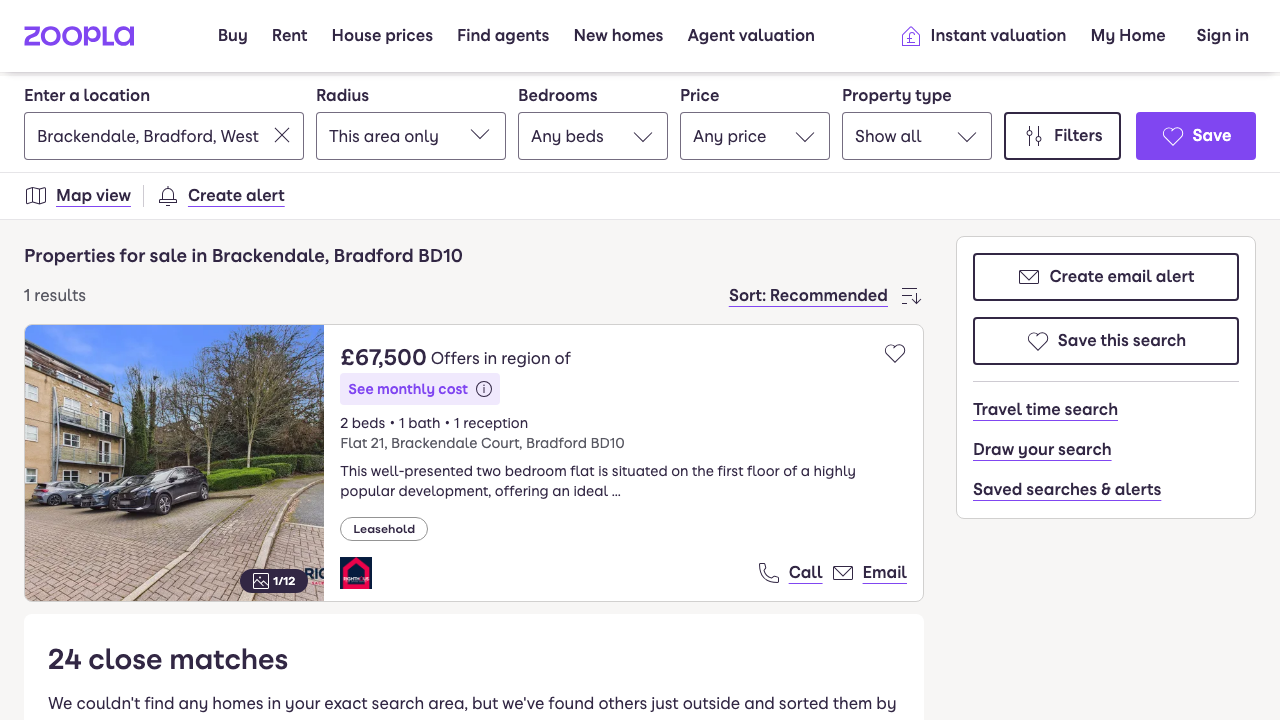Open sort options via the sort arrow icon
1280x720 pixels.
[x=910, y=296]
